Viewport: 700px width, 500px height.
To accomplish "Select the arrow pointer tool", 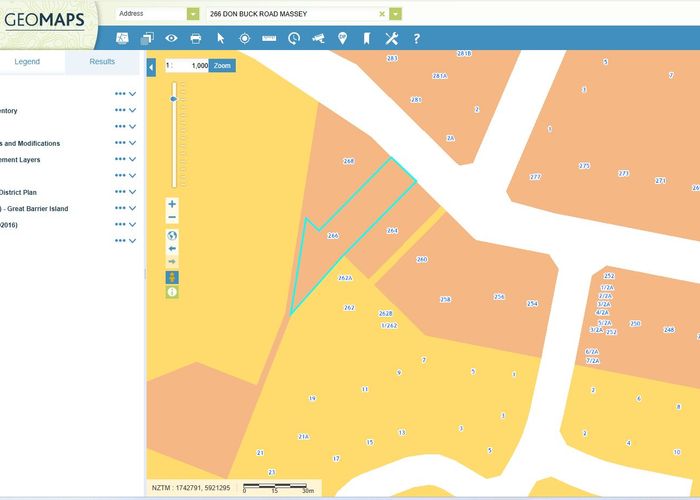I will (221, 38).
